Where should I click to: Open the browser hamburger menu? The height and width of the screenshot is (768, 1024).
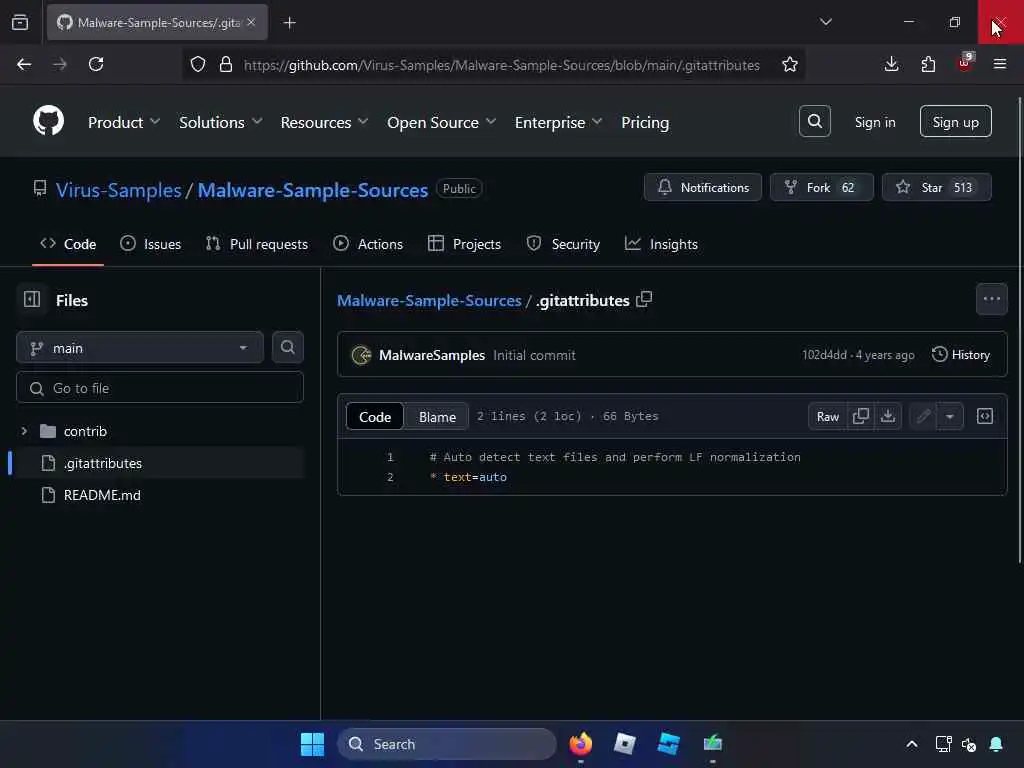click(1000, 64)
